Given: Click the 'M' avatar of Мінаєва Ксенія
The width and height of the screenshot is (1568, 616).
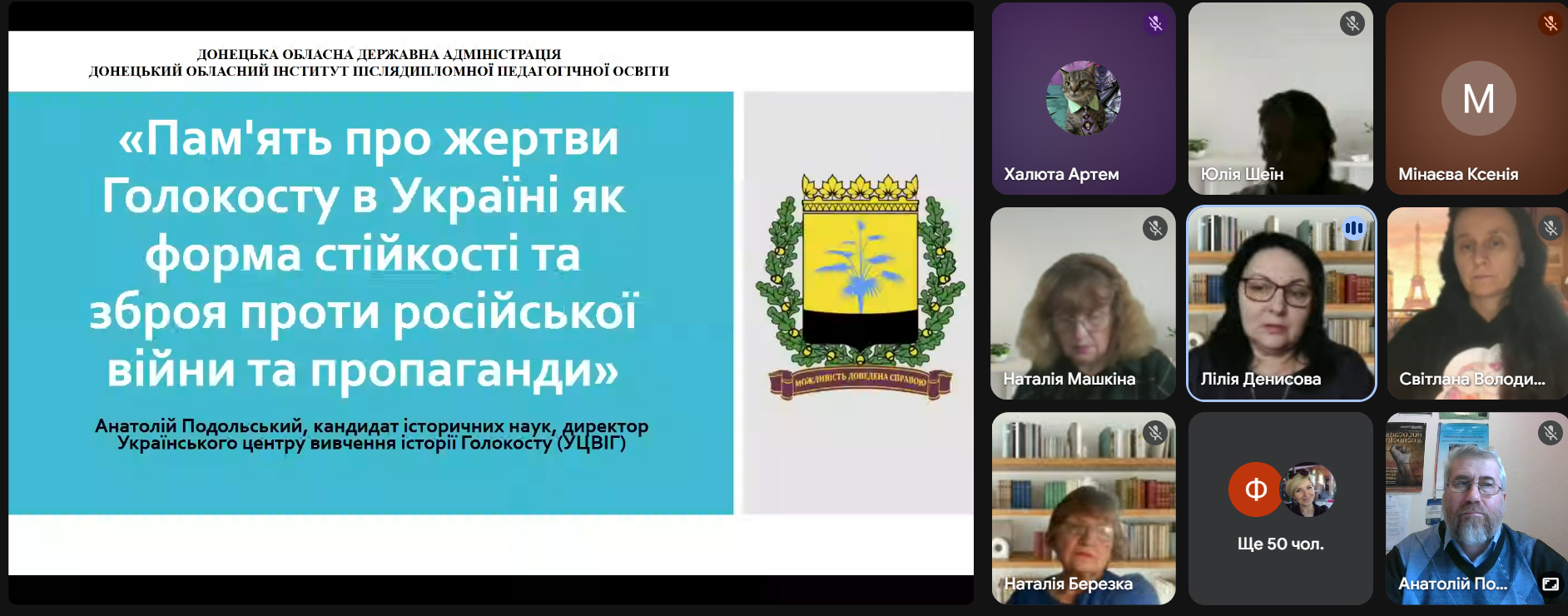Looking at the screenshot, I should [1478, 98].
